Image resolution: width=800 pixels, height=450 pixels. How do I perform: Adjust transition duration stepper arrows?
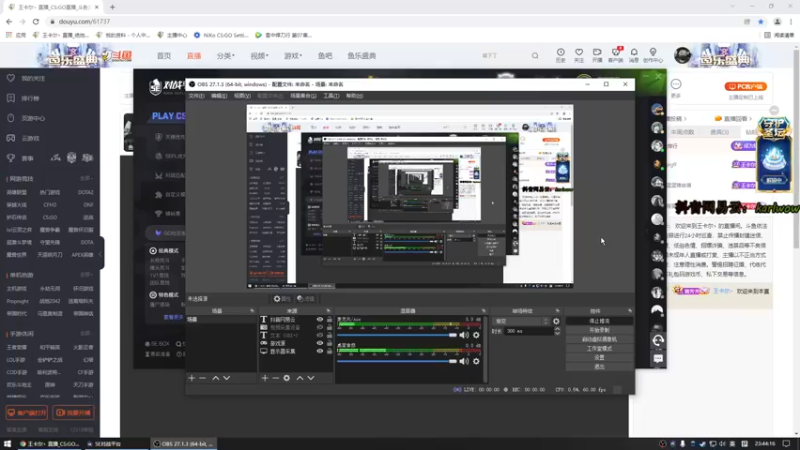[x=557, y=331]
